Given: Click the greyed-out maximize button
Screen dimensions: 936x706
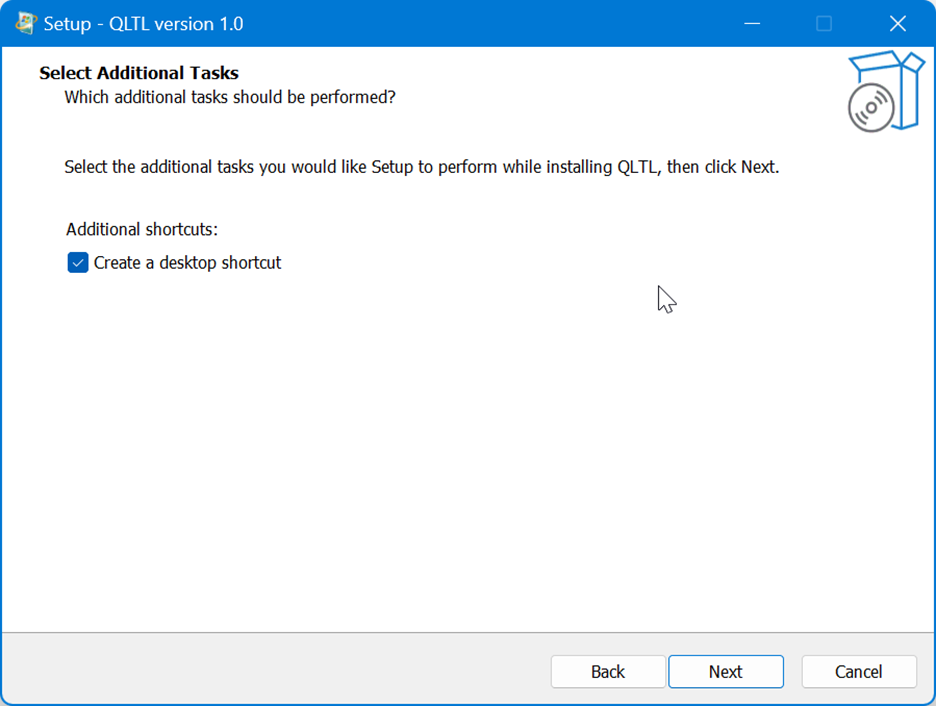Looking at the screenshot, I should [x=824, y=23].
